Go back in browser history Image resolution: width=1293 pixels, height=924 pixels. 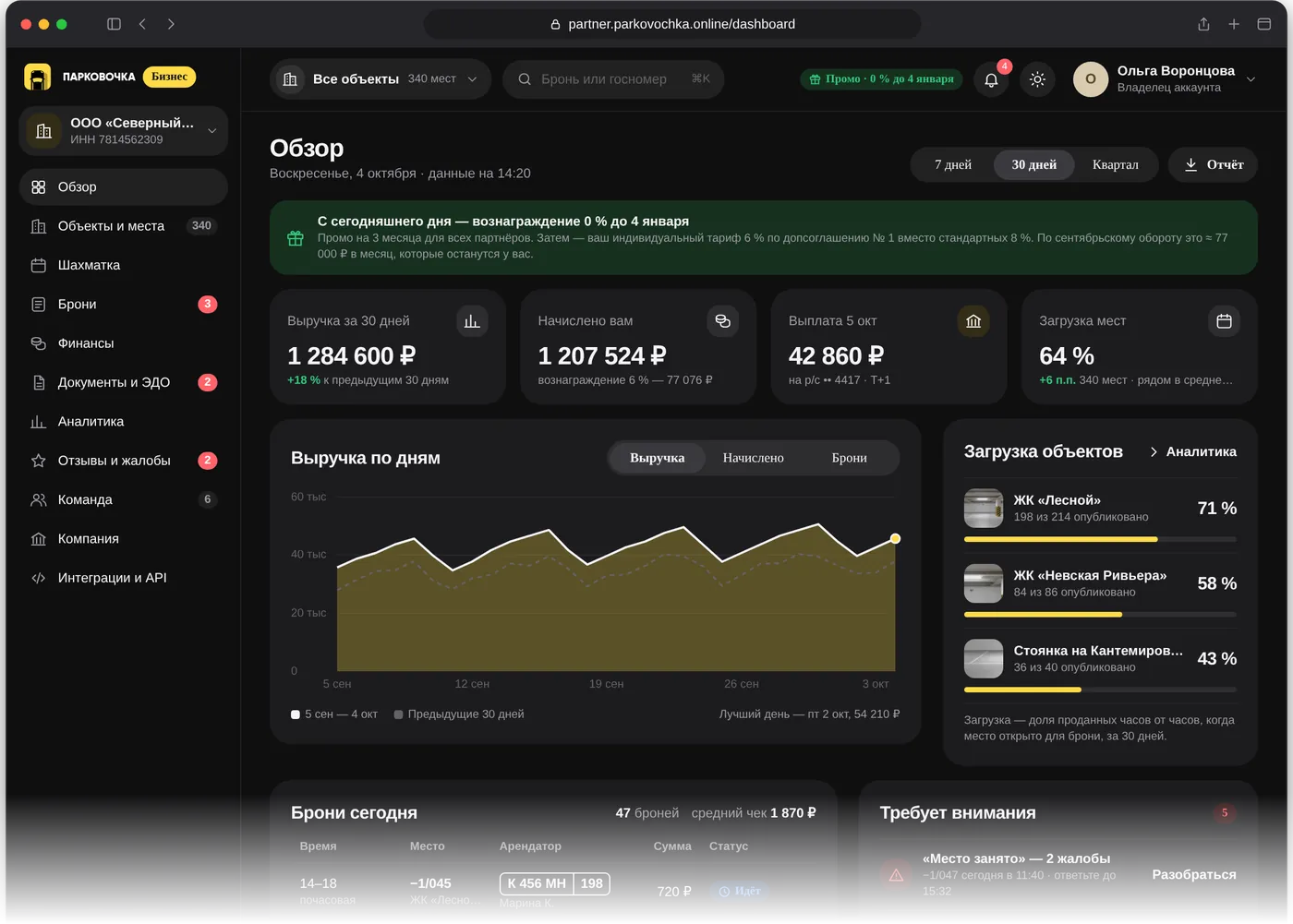(142, 24)
